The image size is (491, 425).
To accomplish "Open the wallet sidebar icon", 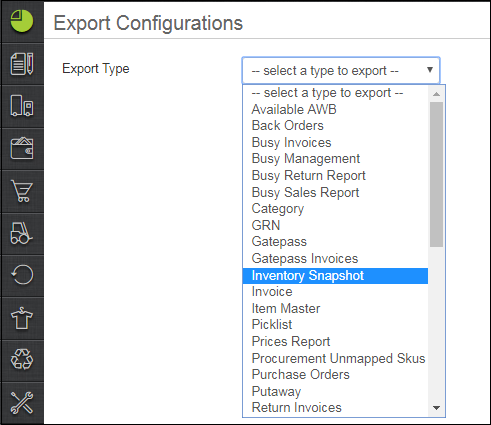I will click(22, 148).
